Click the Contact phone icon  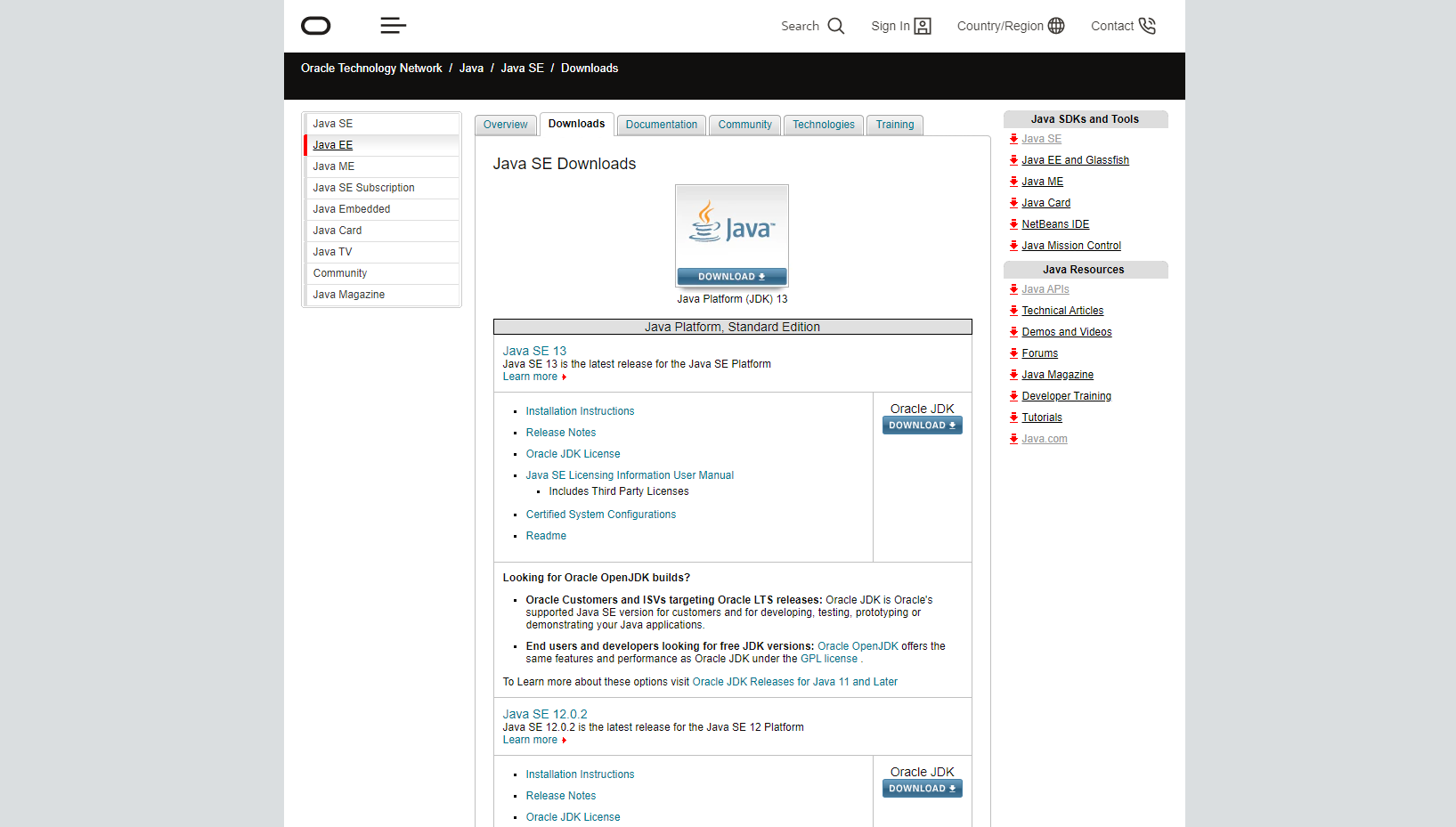(1147, 26)
